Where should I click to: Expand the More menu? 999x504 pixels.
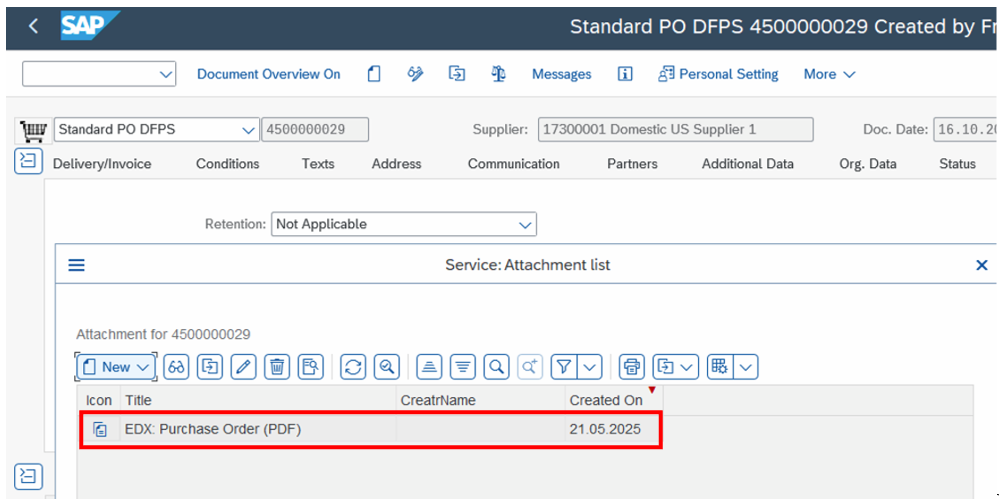(x=829, y=74)
